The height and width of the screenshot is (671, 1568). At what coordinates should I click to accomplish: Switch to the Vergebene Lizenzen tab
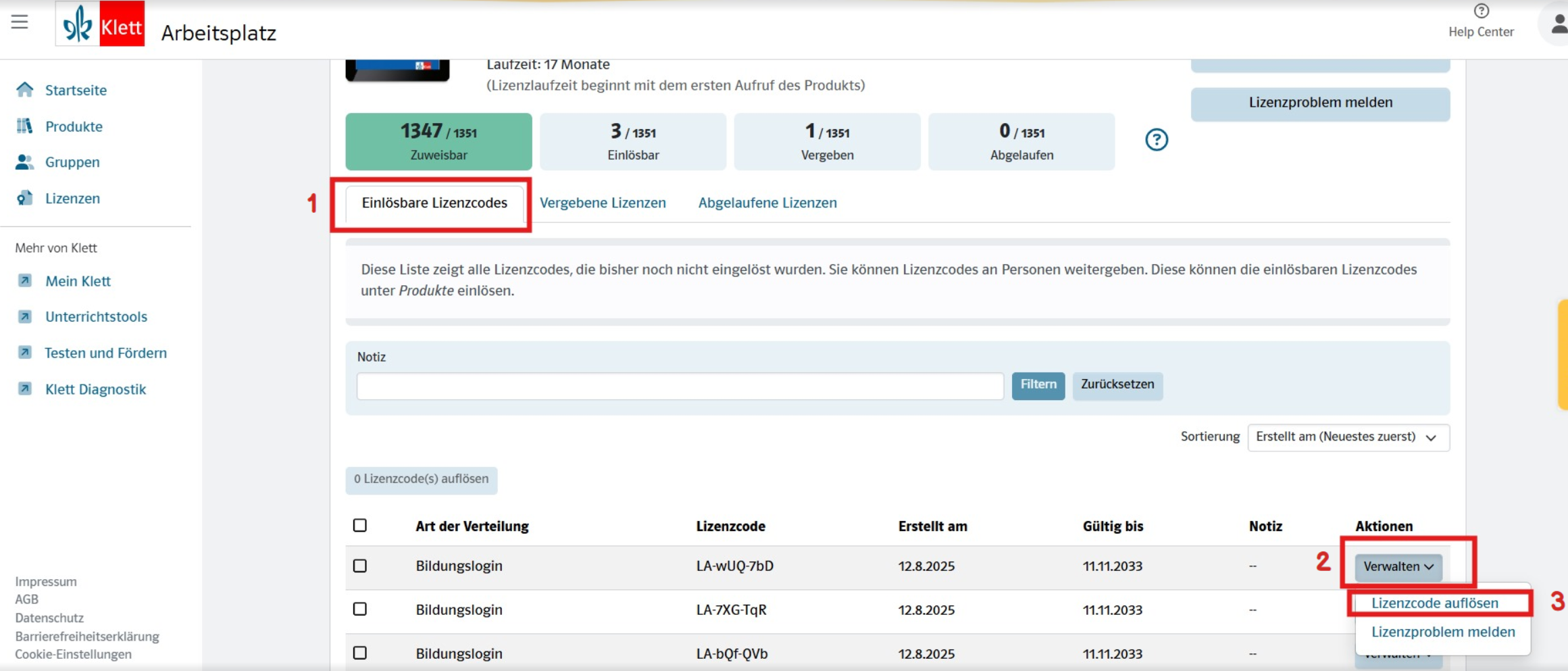(x=603, y=203)
